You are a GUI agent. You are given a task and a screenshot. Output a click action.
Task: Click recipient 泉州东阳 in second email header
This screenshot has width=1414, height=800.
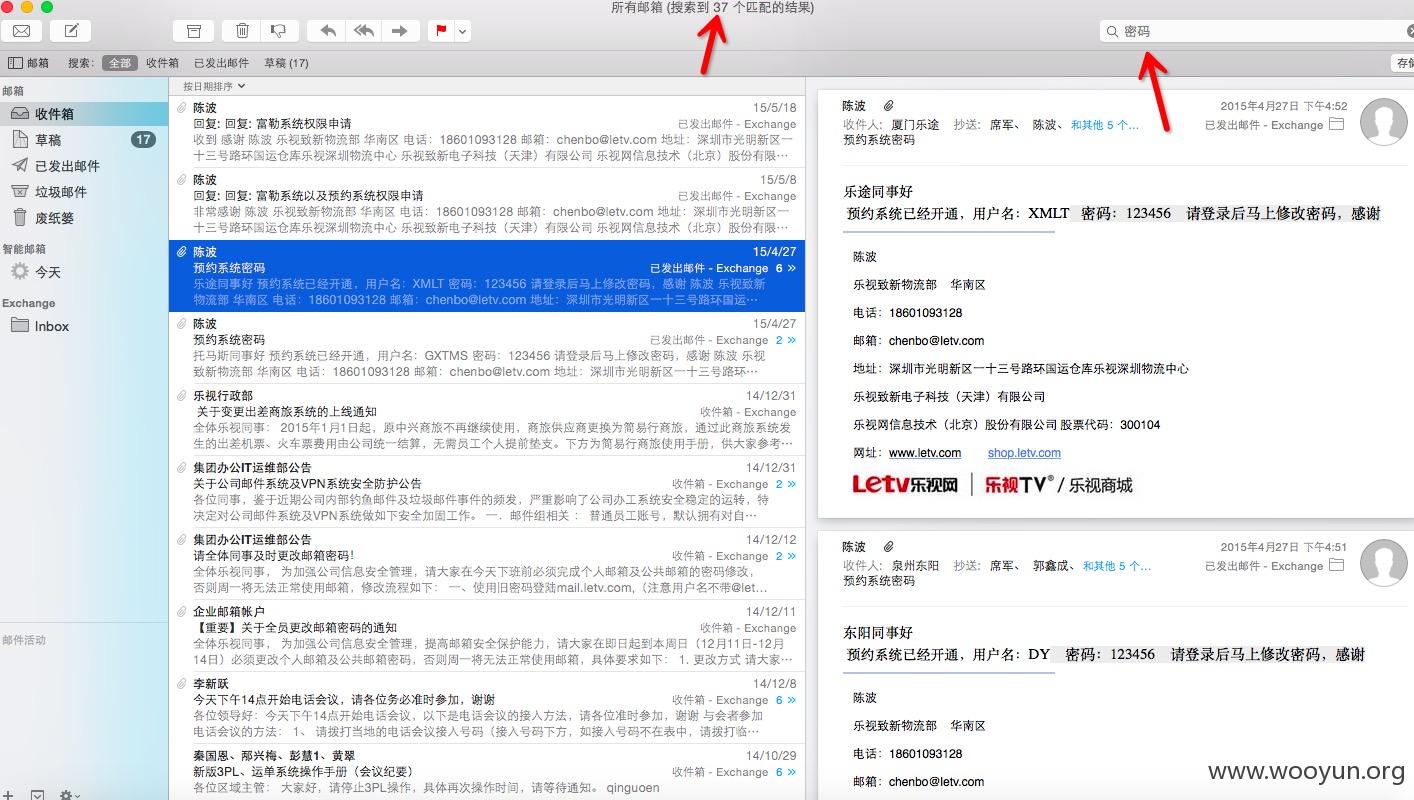pyautogui.click(x=915, y=565)
